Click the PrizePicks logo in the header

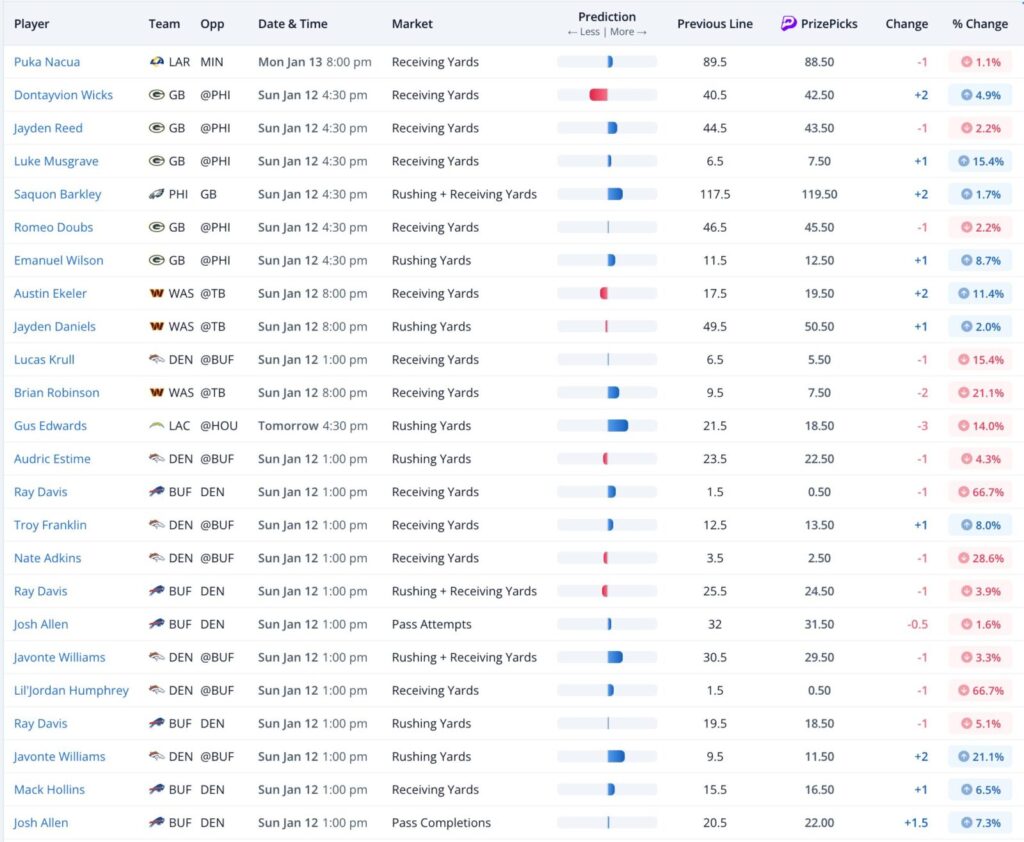[x=789, y=24]
